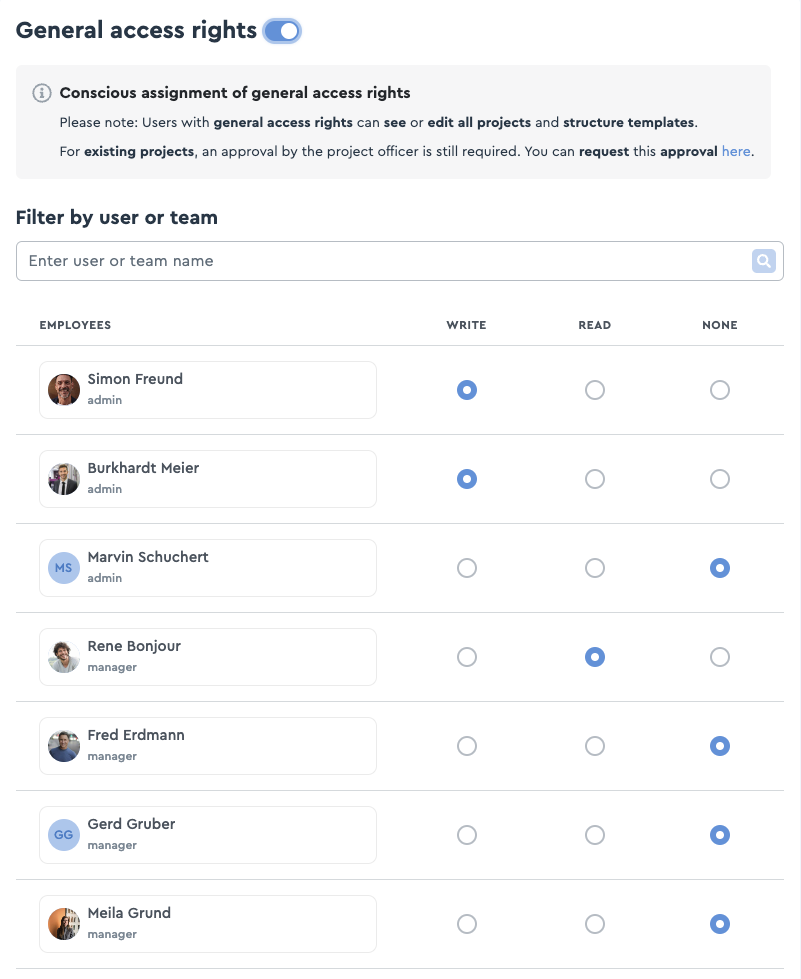Image resolution: width=801 pixels, height=979 pixels.
Task: Set Gerd Gruber to Write access
Action: pyautogui.click(x=466, y=835)
